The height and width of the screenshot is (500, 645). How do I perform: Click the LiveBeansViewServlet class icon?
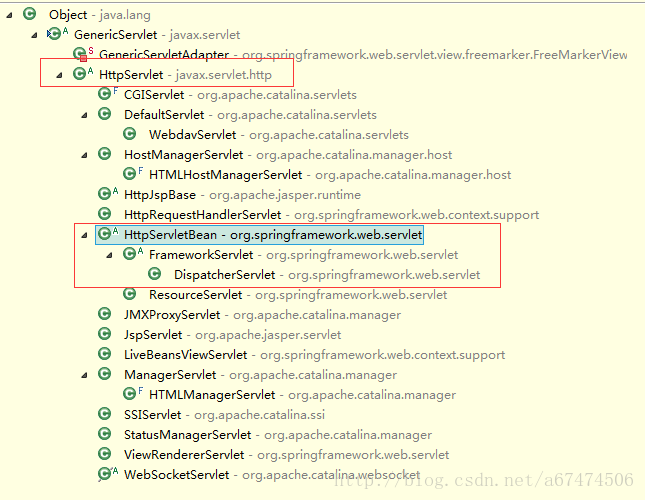coord(104,354)
